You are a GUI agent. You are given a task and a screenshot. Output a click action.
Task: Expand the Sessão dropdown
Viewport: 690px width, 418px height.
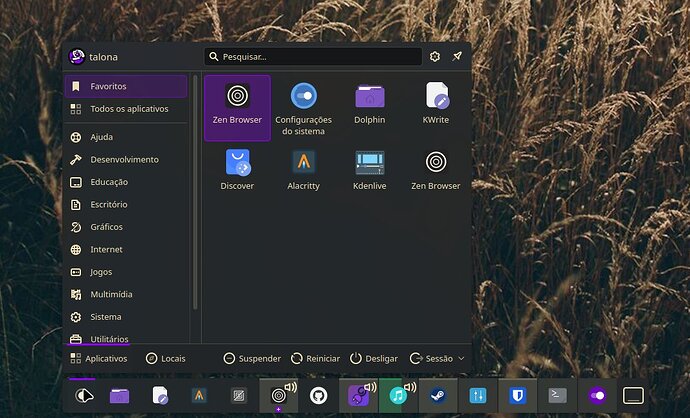click(438, 358)
